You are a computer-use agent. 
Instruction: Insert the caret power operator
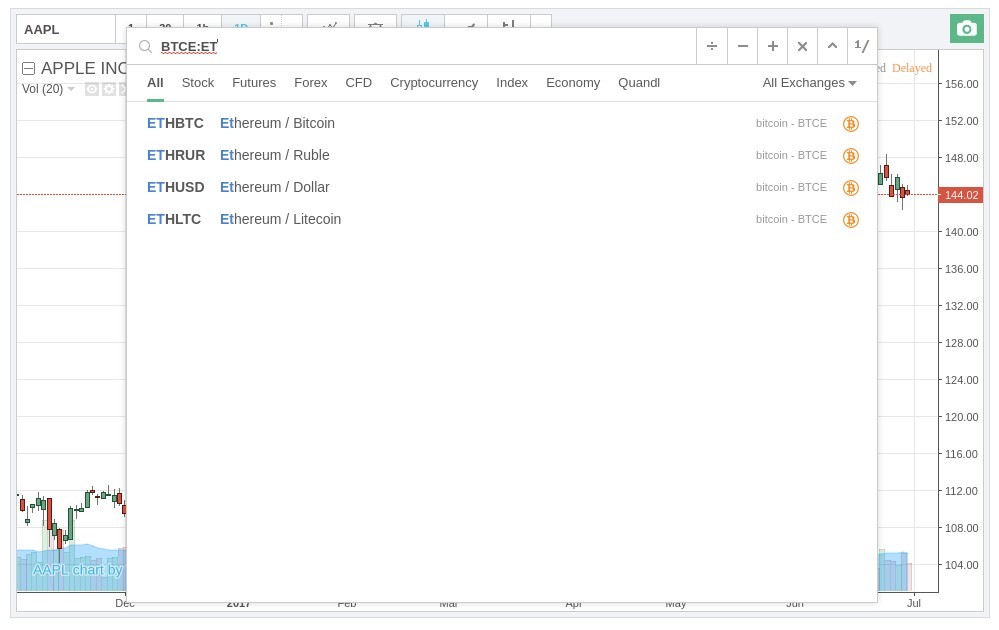tap(832, 46)
